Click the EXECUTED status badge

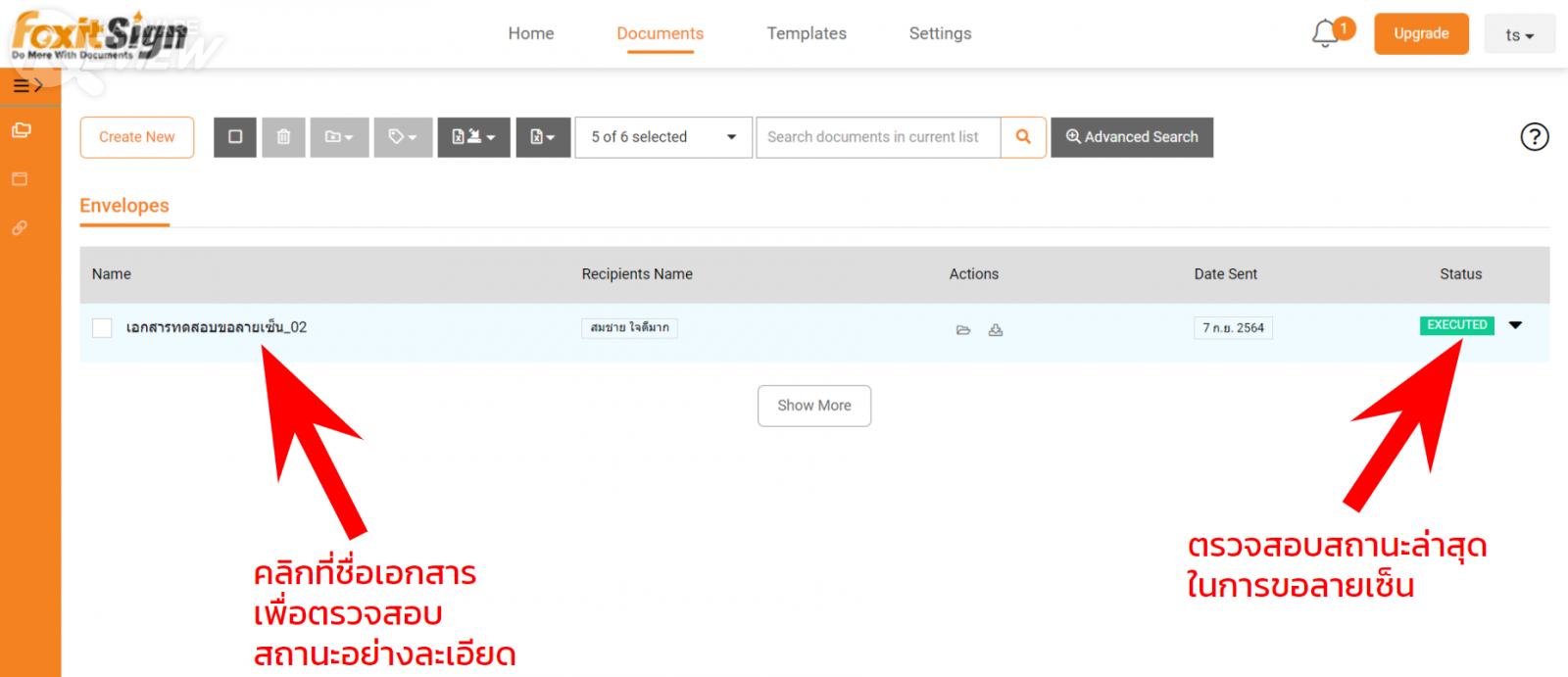click(x=1457, y=325)
